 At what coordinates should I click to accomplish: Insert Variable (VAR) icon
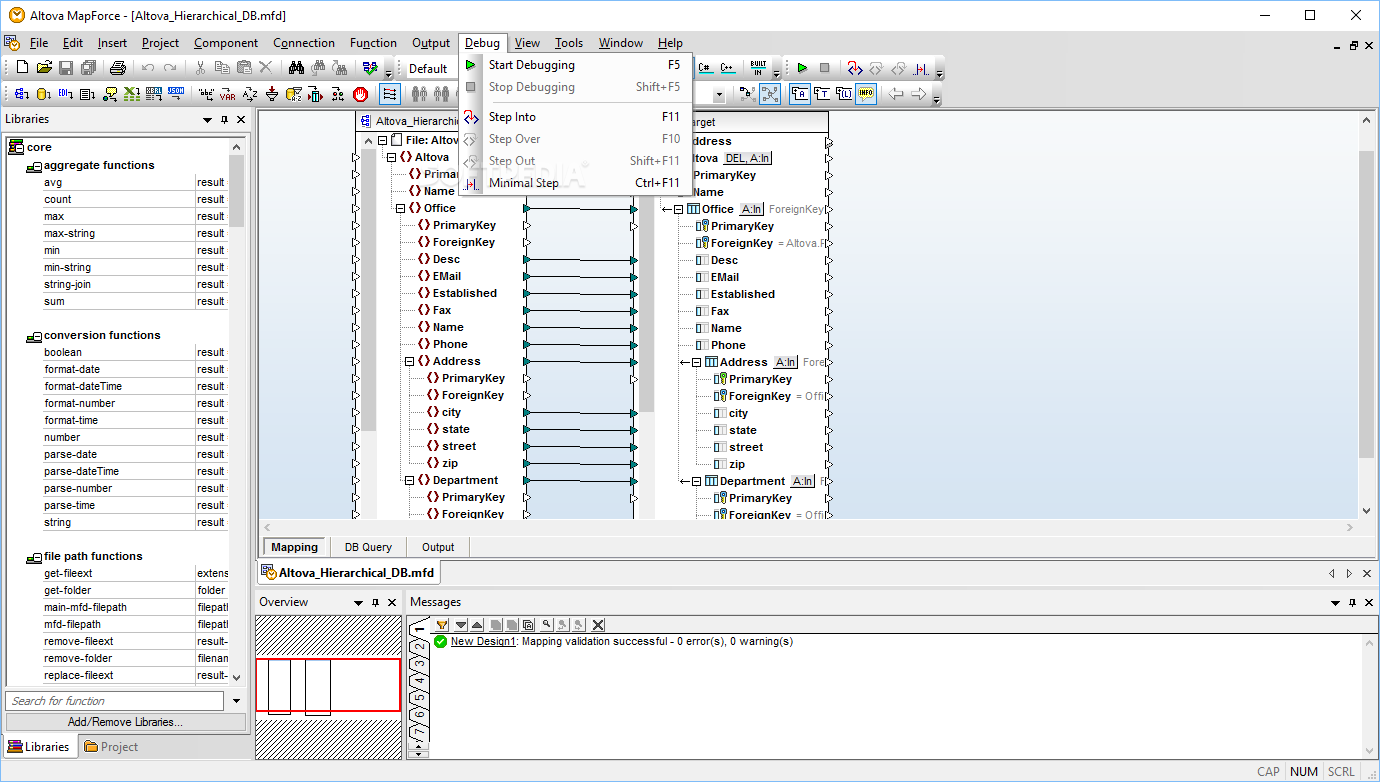[227, 94]
